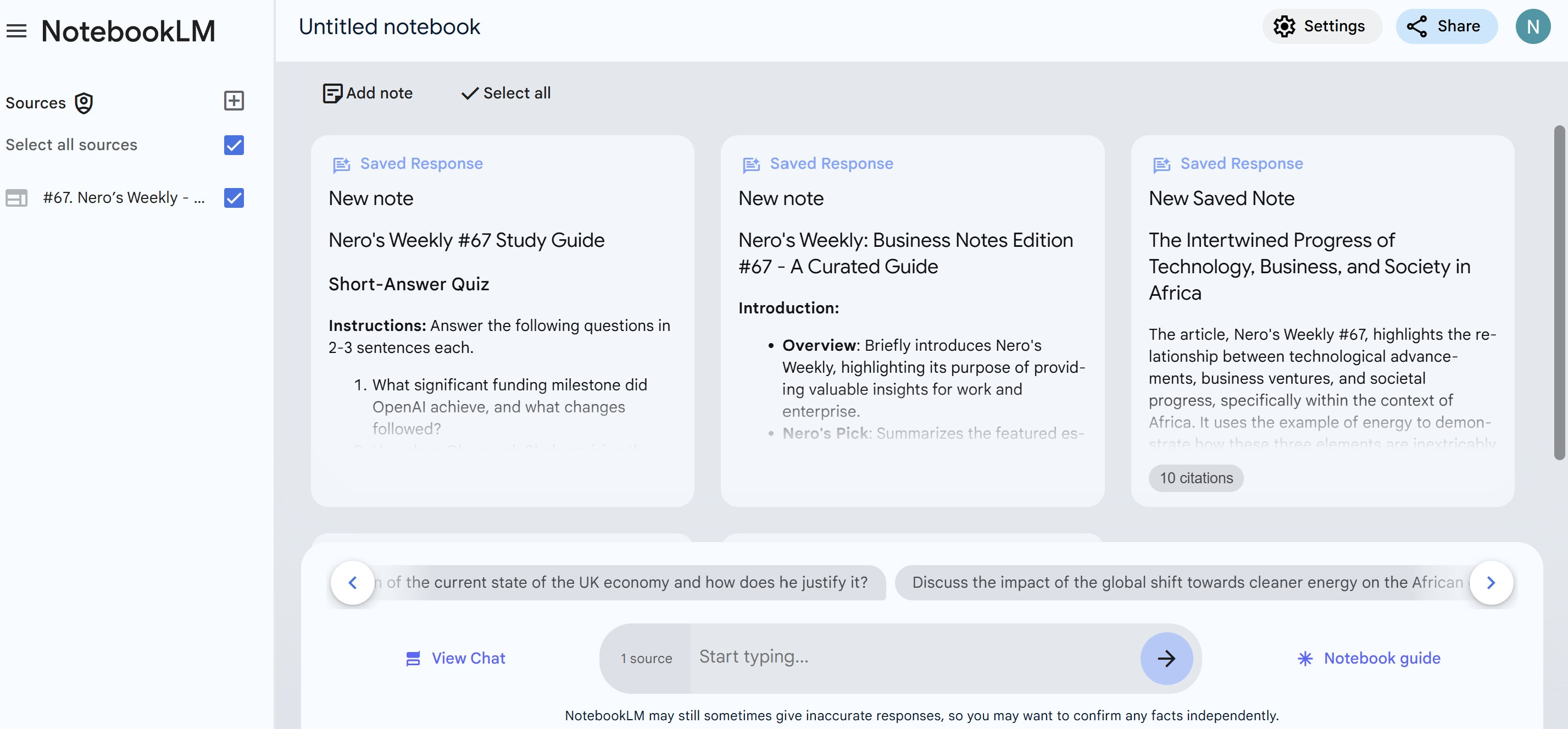Go to previous suggested questions
This screenshot has width=1568, height=729.
352,583
